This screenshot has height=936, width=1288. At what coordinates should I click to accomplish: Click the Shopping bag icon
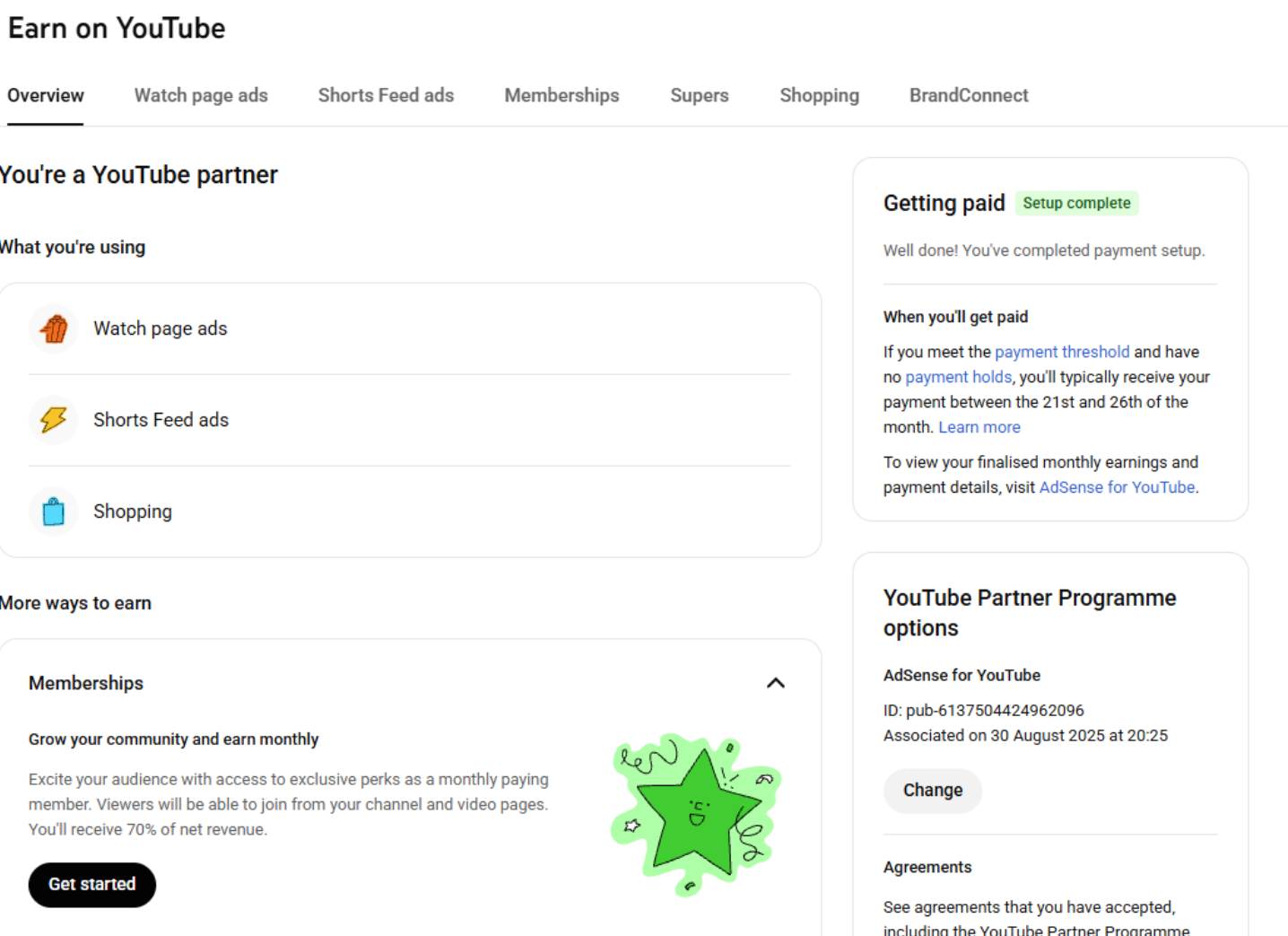(54, 512)
